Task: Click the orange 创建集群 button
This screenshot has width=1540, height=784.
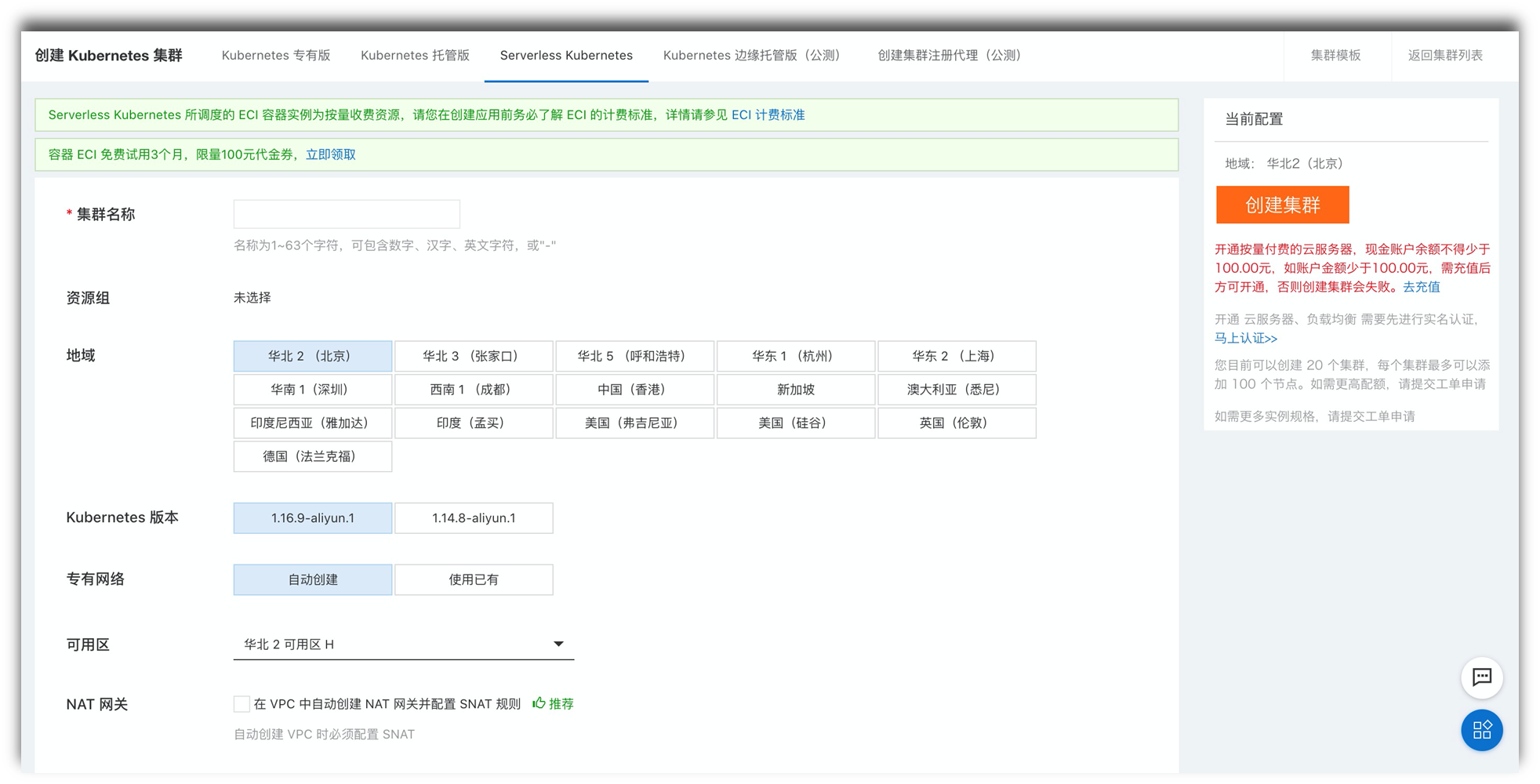Action: click(x=1282, y=205)
